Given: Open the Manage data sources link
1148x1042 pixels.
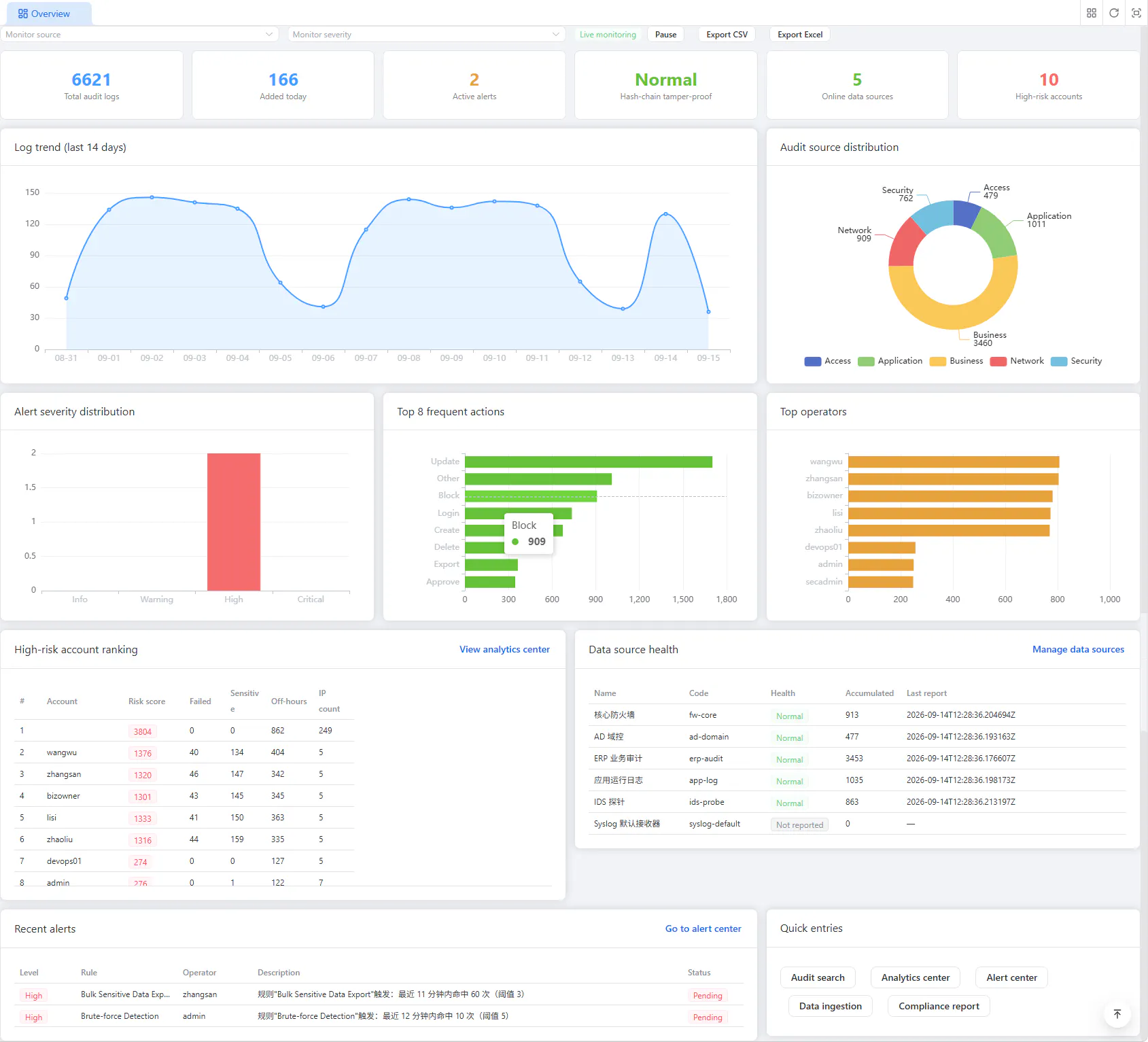Looking at the screenshot, I should (1078, 650).
